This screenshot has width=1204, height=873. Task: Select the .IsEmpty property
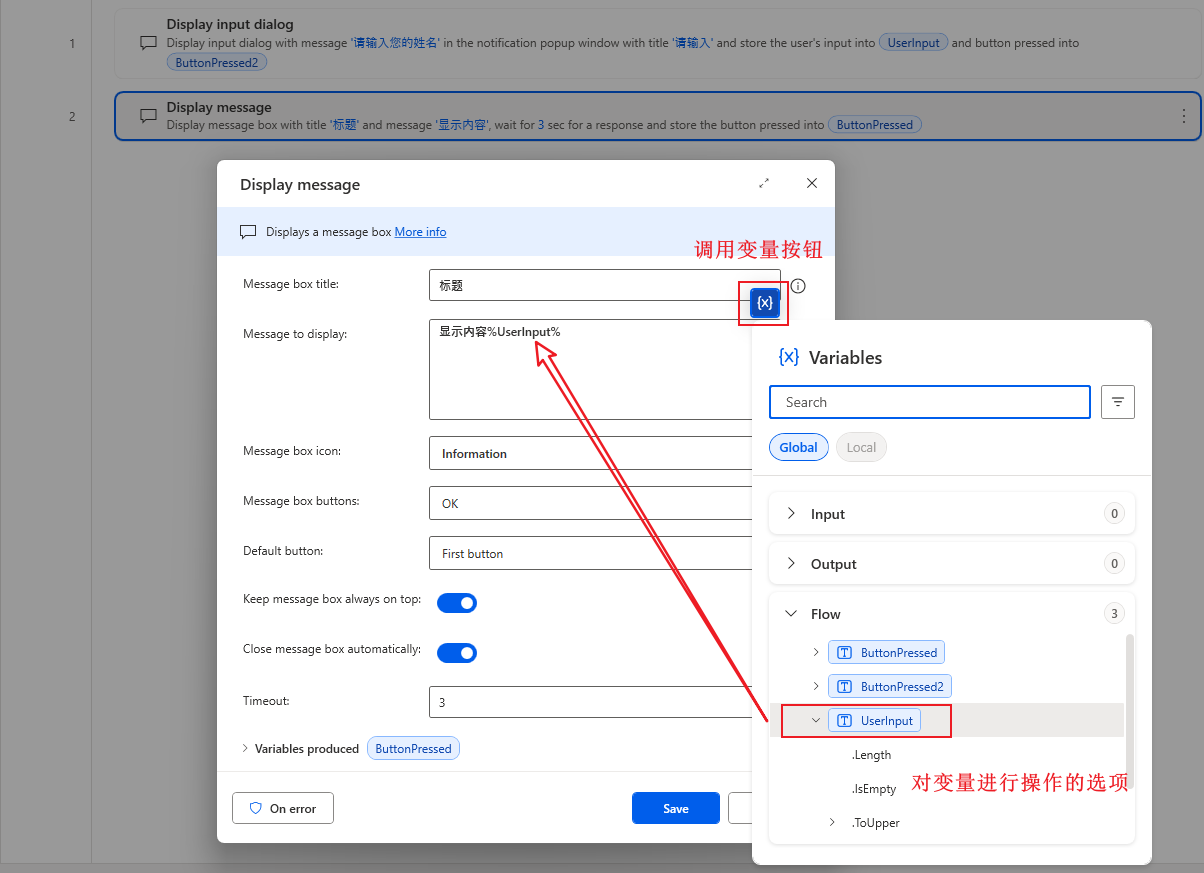874,789
